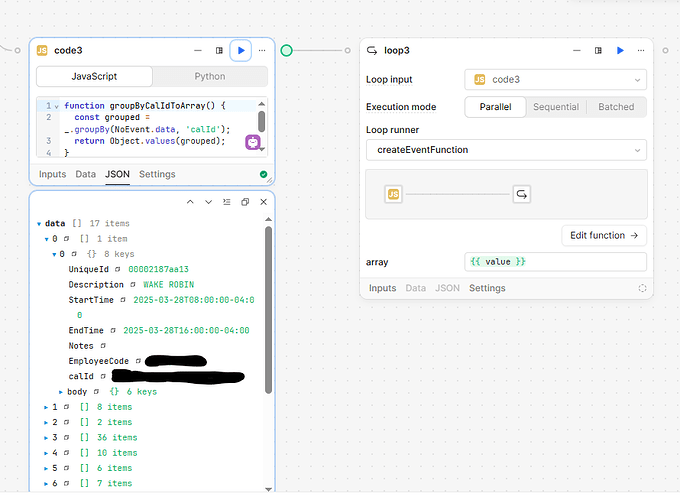Collapse the code3 block with minimize dash
The height and width of the screenshot is (500, 680).
[x=198, y=51]
